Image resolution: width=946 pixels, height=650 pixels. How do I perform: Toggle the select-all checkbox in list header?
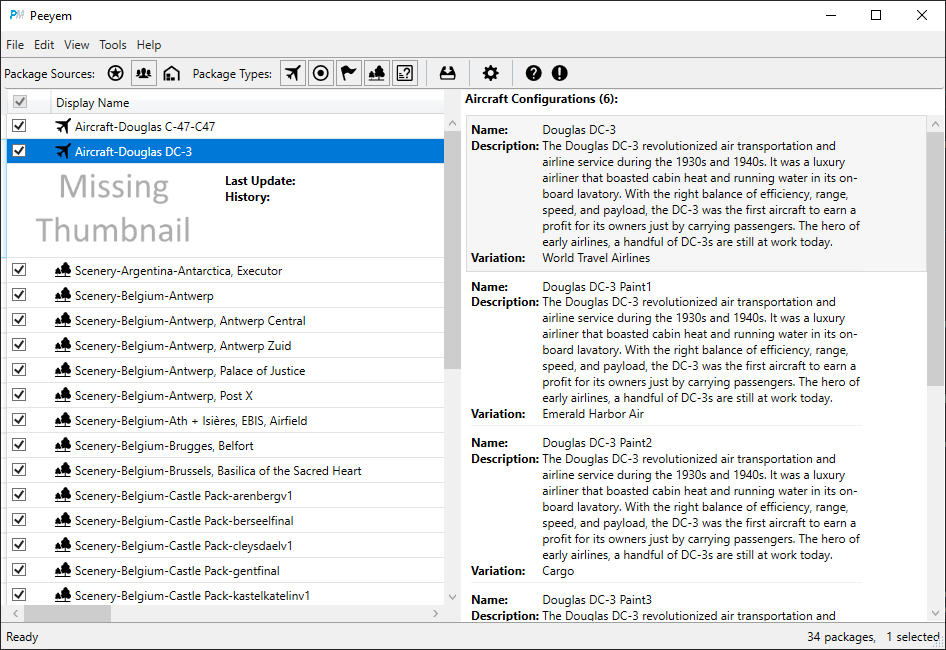[x=18, y=102]
